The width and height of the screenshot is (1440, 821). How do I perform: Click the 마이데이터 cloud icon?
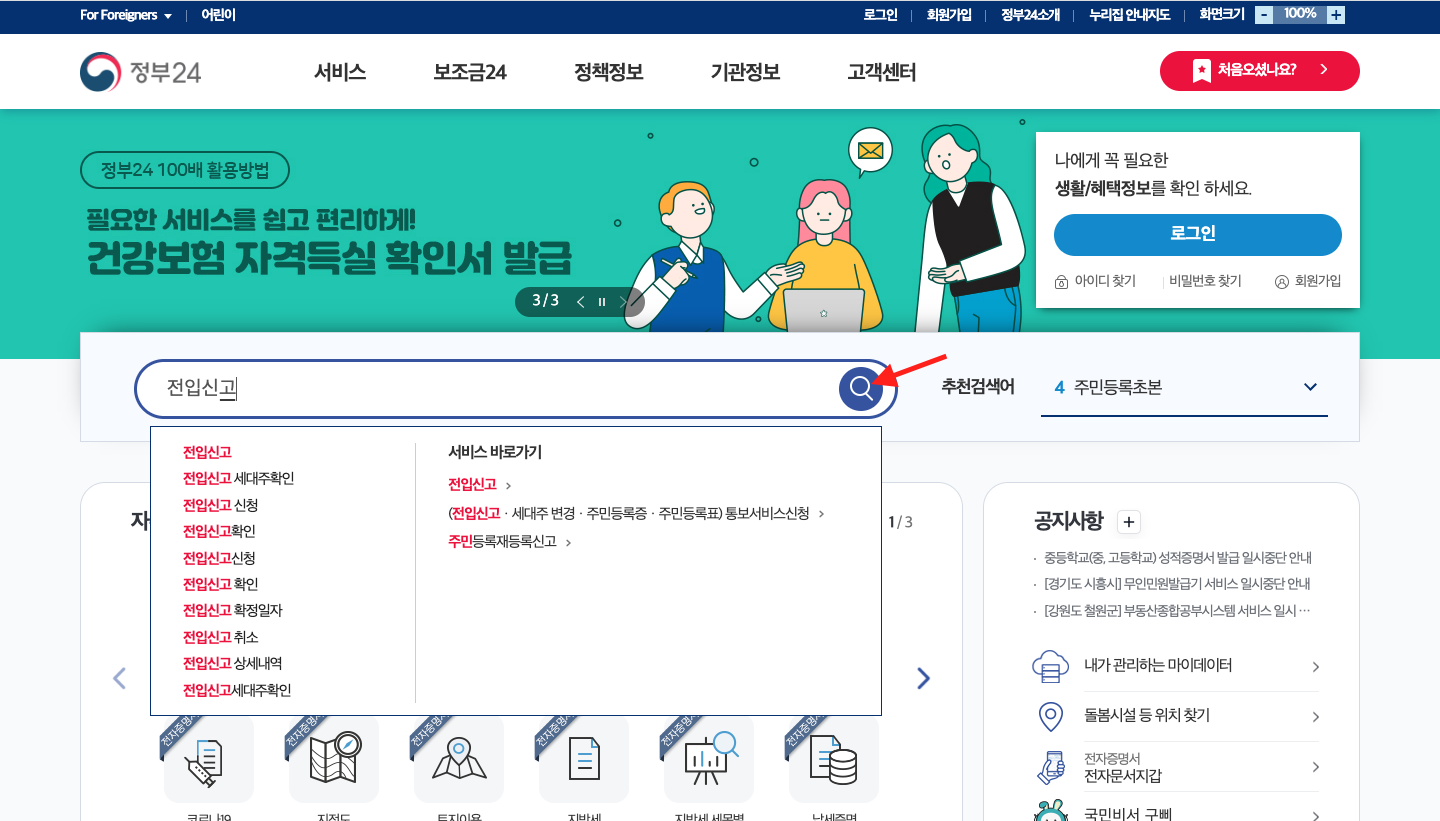[1050, 666]
